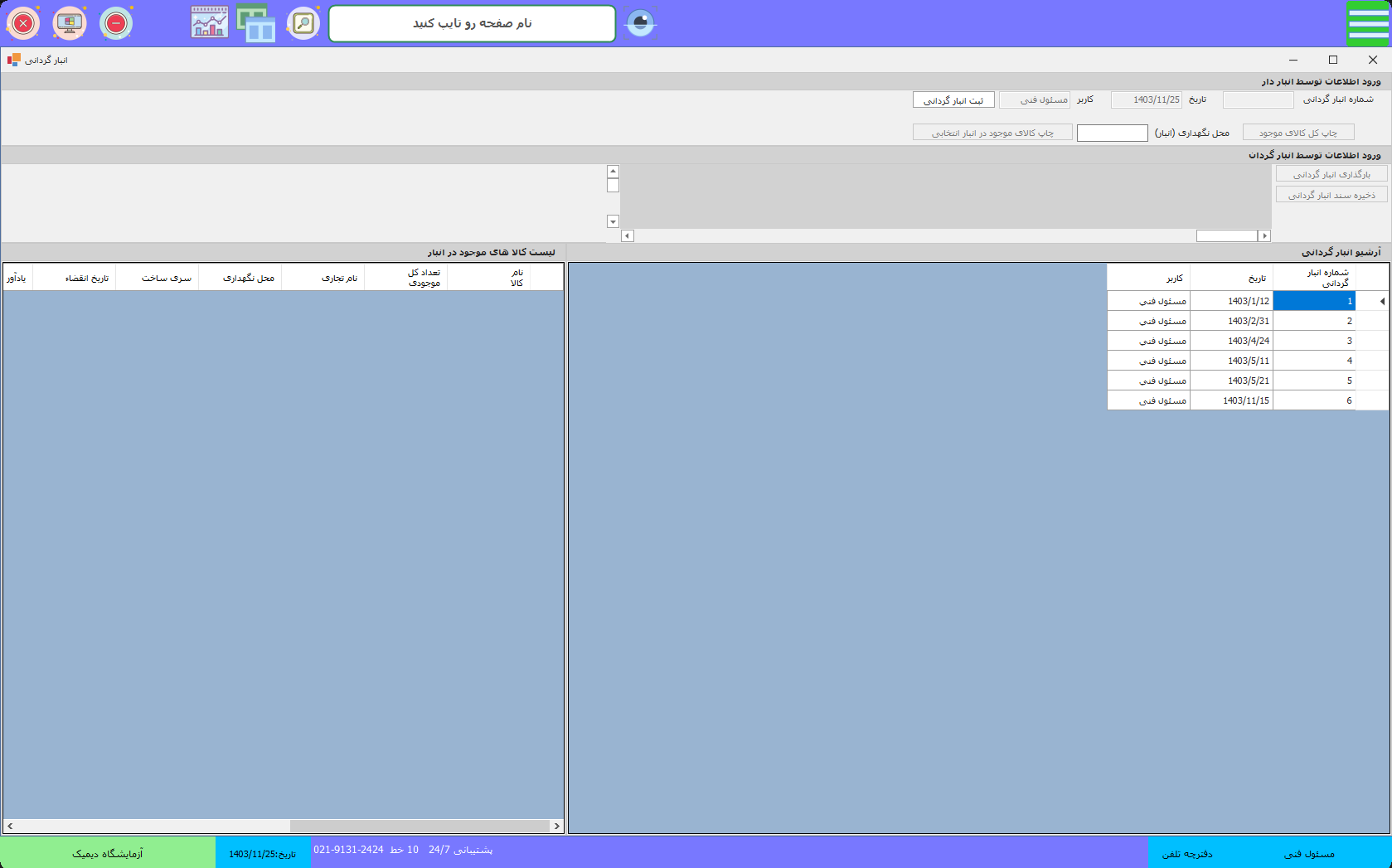Image resolution: width=1392 pixels, height=868 pixels.
Task: Click the magnifier search icon
Action: 303,23
